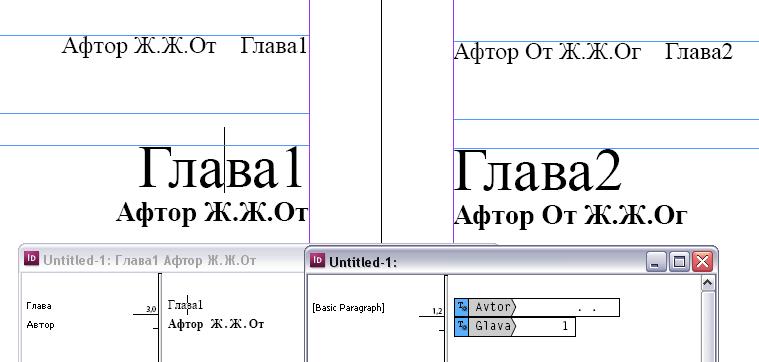Screen dimensions: 759x362
Task: Click the InDesign icon in front Untitled-1 window
Action: pyautogui.click(x=318, y=260)
